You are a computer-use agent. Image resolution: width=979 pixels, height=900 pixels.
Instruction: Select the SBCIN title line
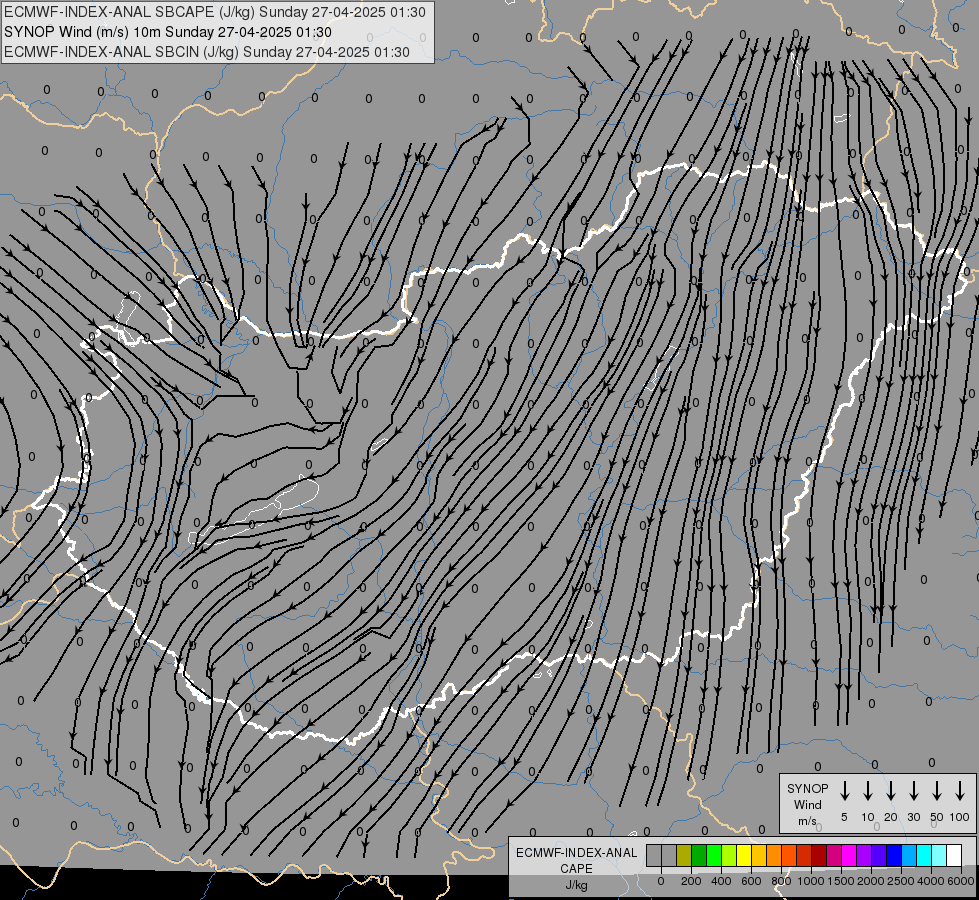tap(207, 52)
